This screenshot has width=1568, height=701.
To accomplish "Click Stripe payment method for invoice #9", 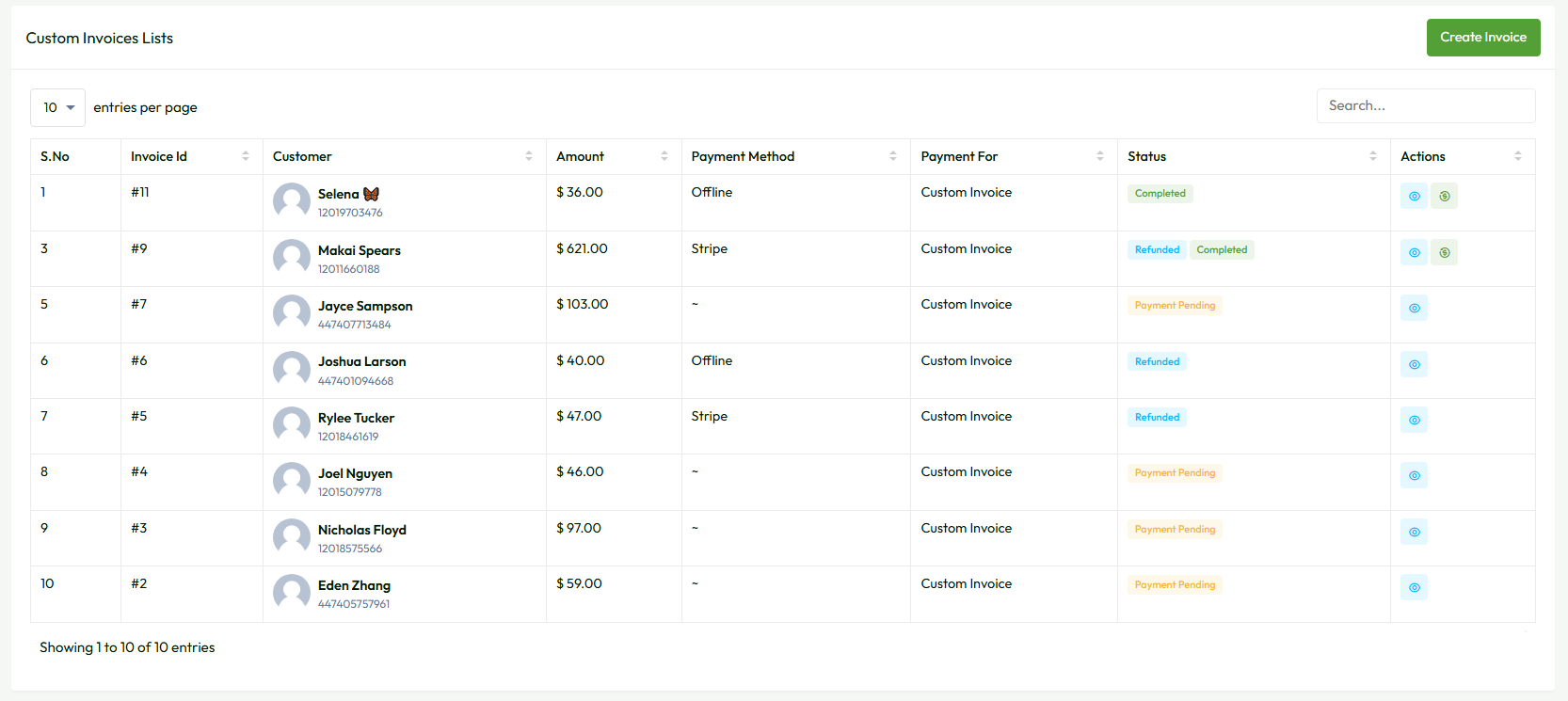I will point(710,248).
